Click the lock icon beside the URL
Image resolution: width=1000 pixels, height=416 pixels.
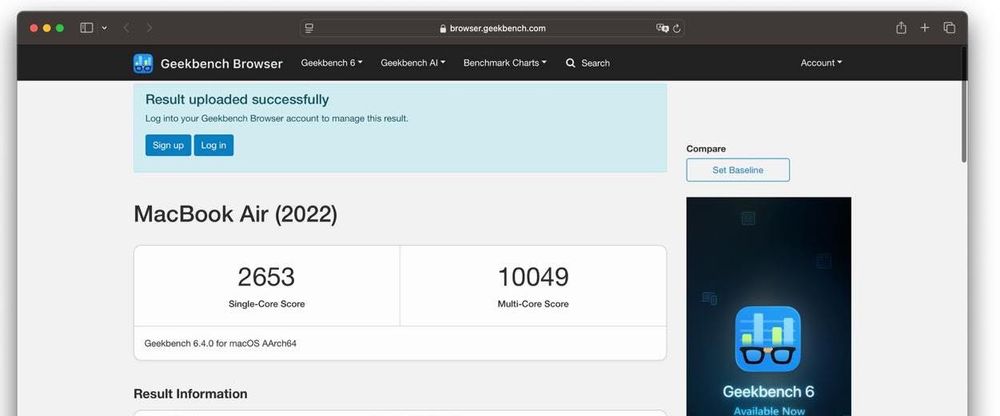(x=443, y=28)
